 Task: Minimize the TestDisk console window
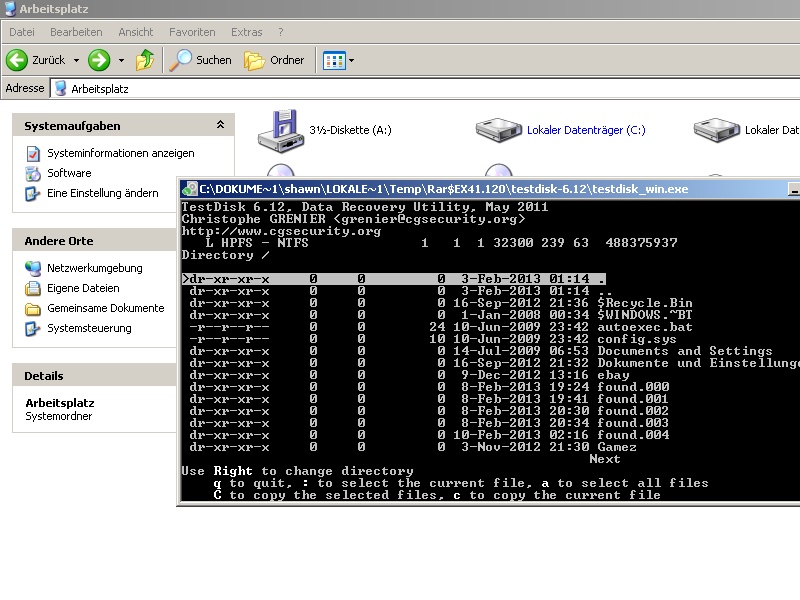794,190
